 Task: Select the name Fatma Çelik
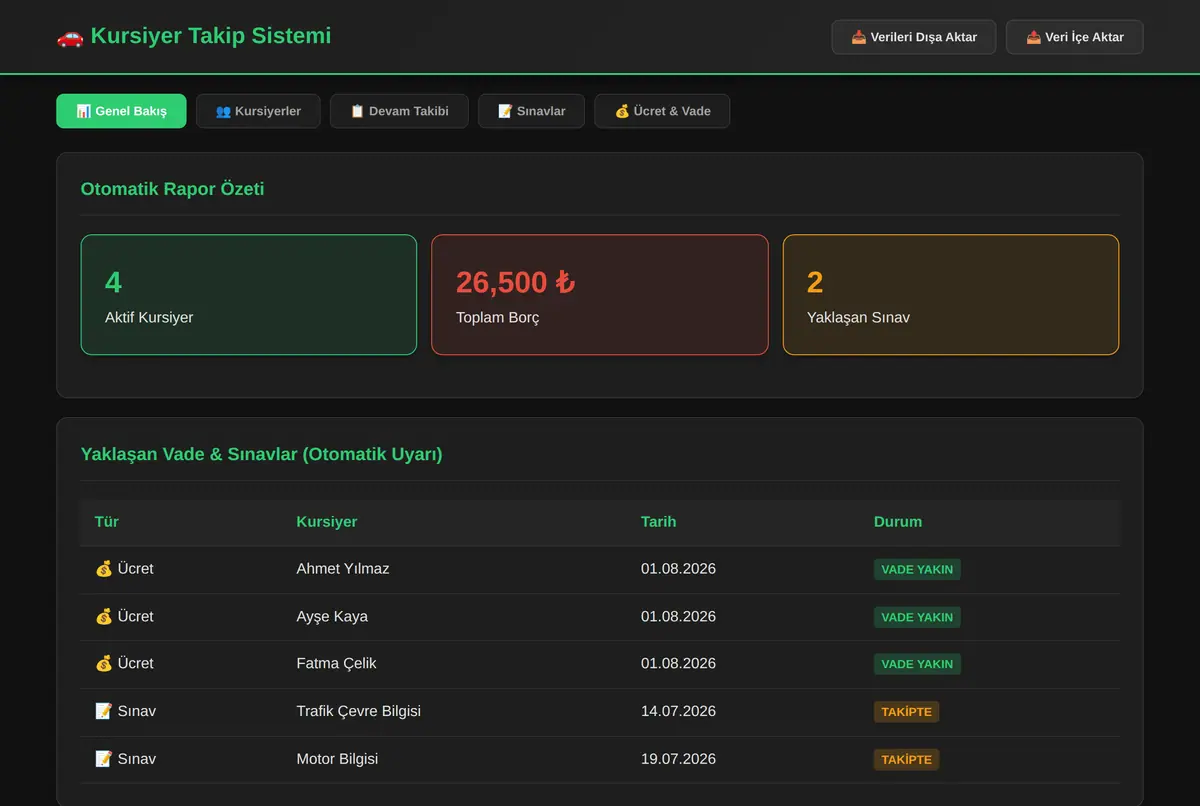tap(337, 664)
